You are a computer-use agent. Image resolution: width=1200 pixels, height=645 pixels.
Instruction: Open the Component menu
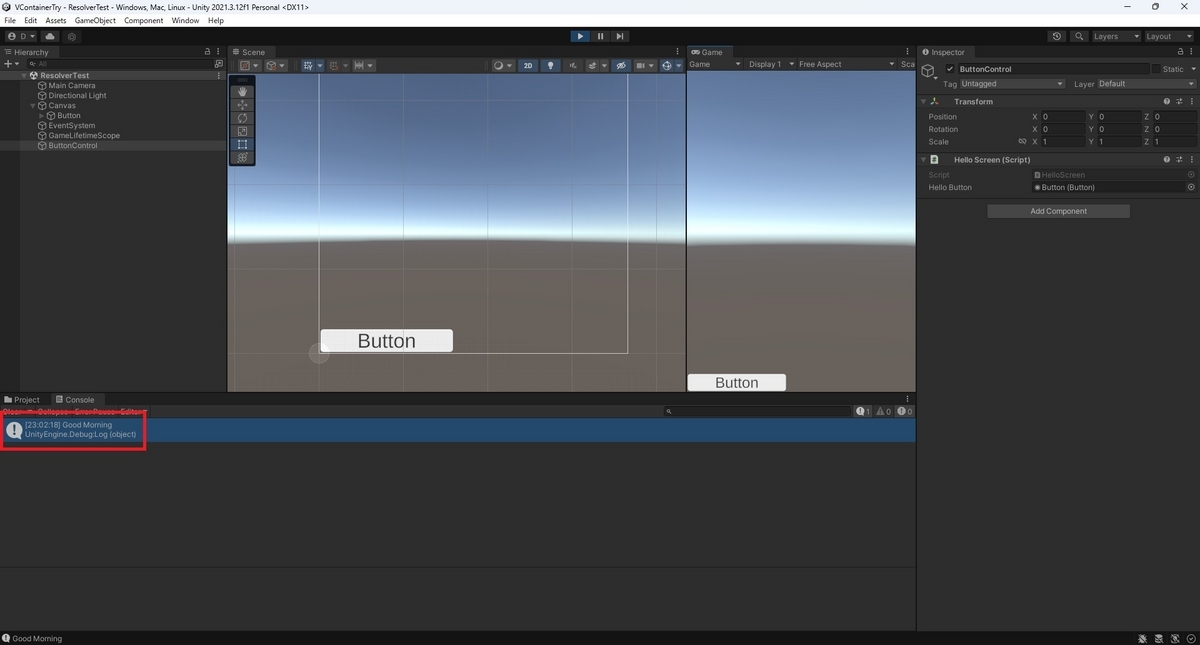point(143,20)
